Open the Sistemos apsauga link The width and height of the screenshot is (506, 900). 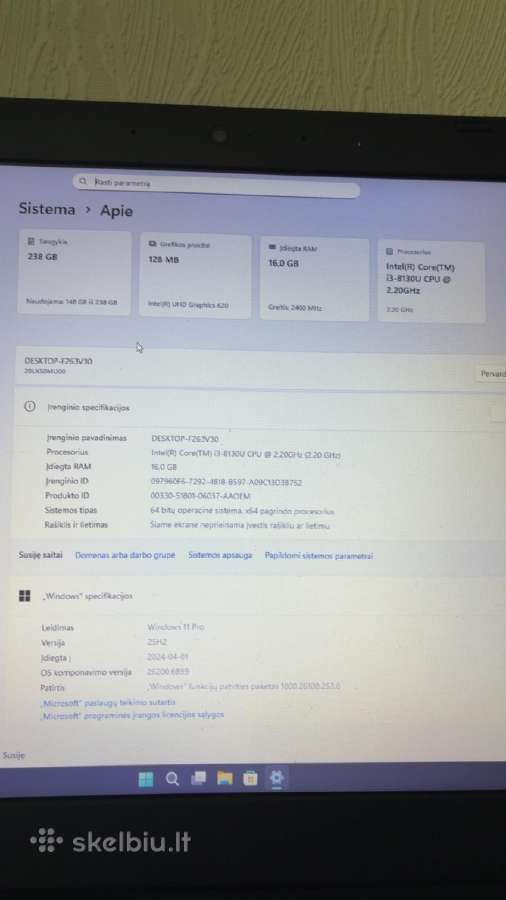click(220, 556)
